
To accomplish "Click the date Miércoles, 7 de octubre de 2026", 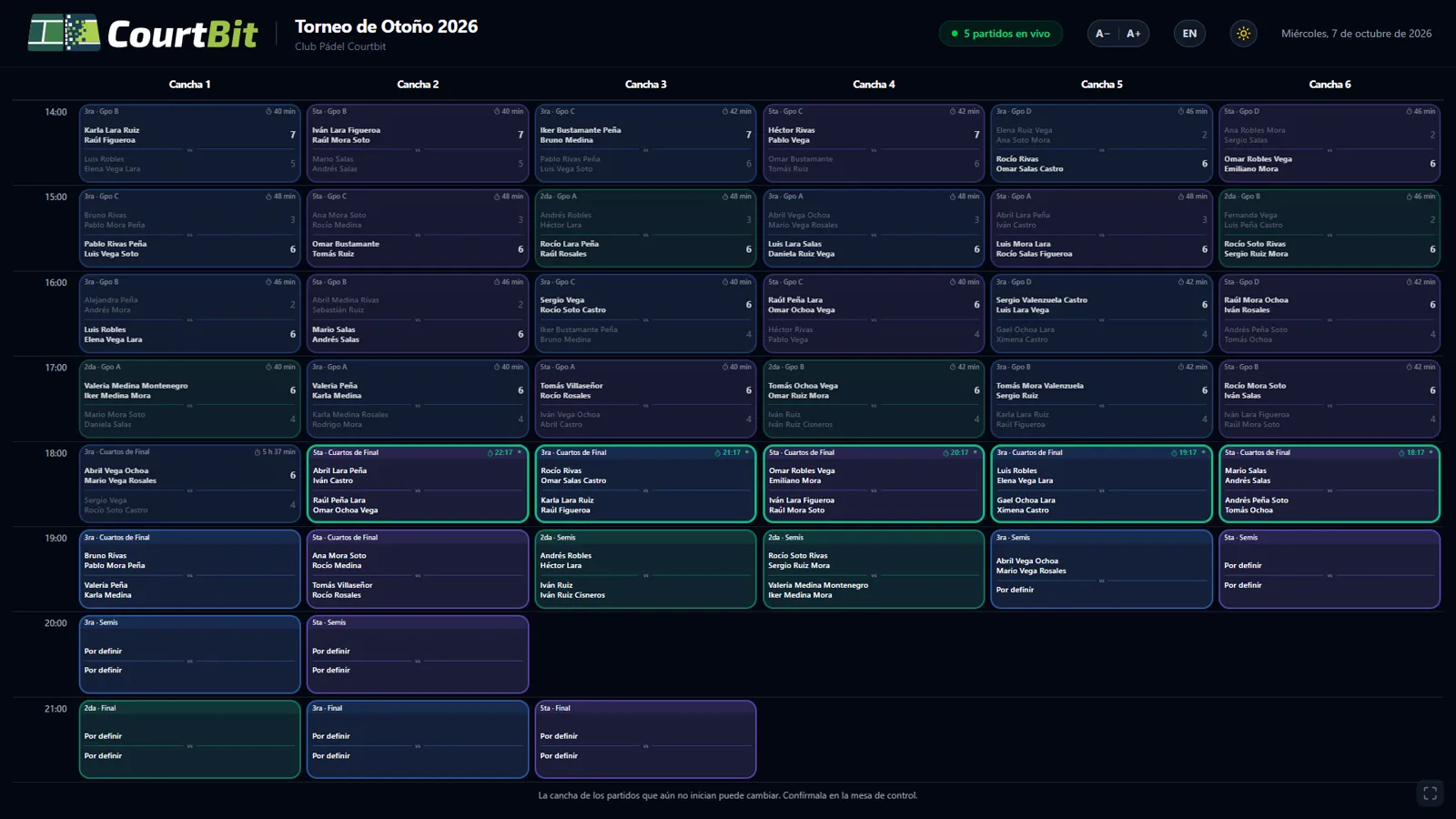I will [1356, 34].
